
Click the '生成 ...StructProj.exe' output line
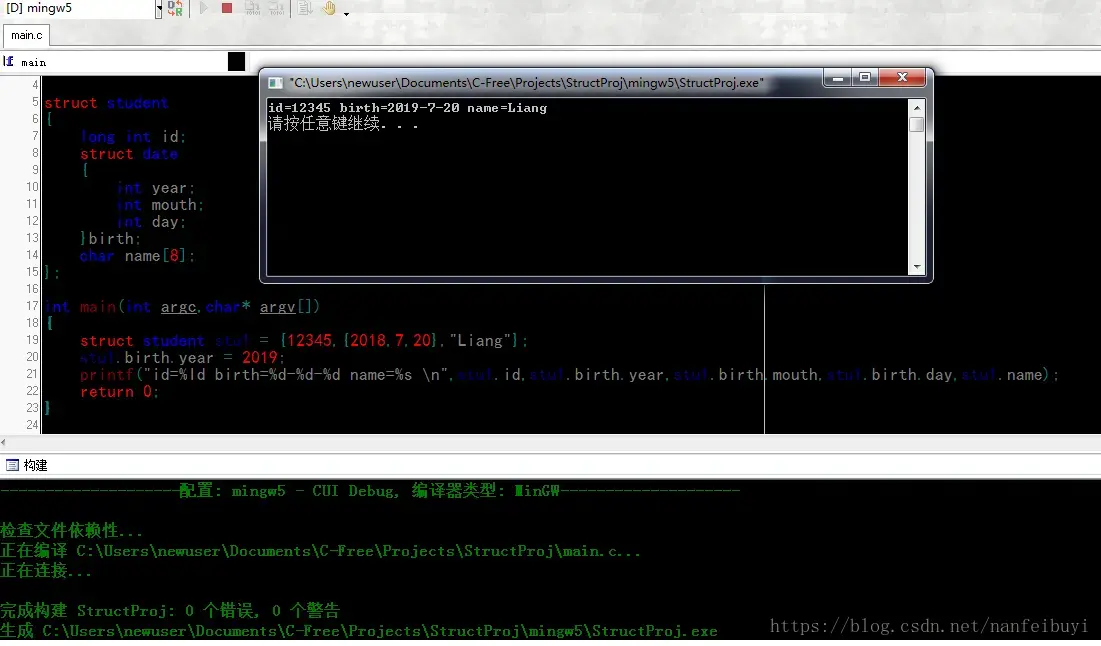pos(359,631)
